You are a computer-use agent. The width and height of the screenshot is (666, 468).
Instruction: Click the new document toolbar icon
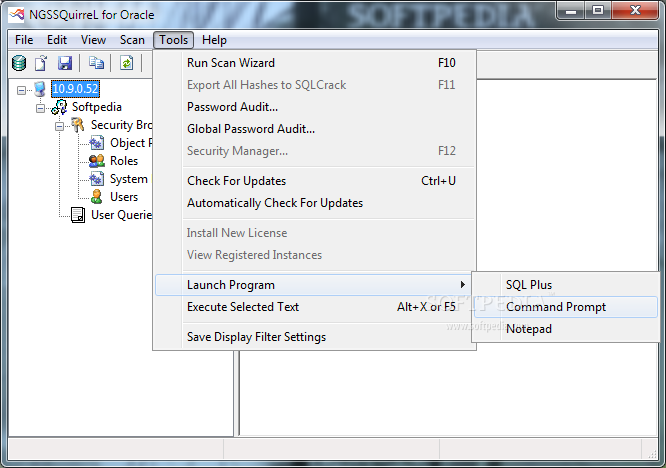pos(41,63)
